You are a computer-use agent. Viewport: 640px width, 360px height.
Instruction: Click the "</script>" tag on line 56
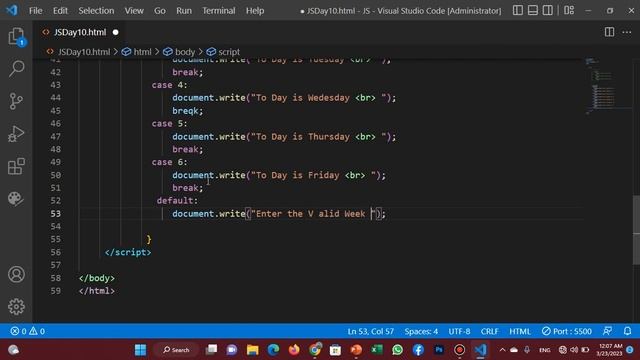click(128, 252)
